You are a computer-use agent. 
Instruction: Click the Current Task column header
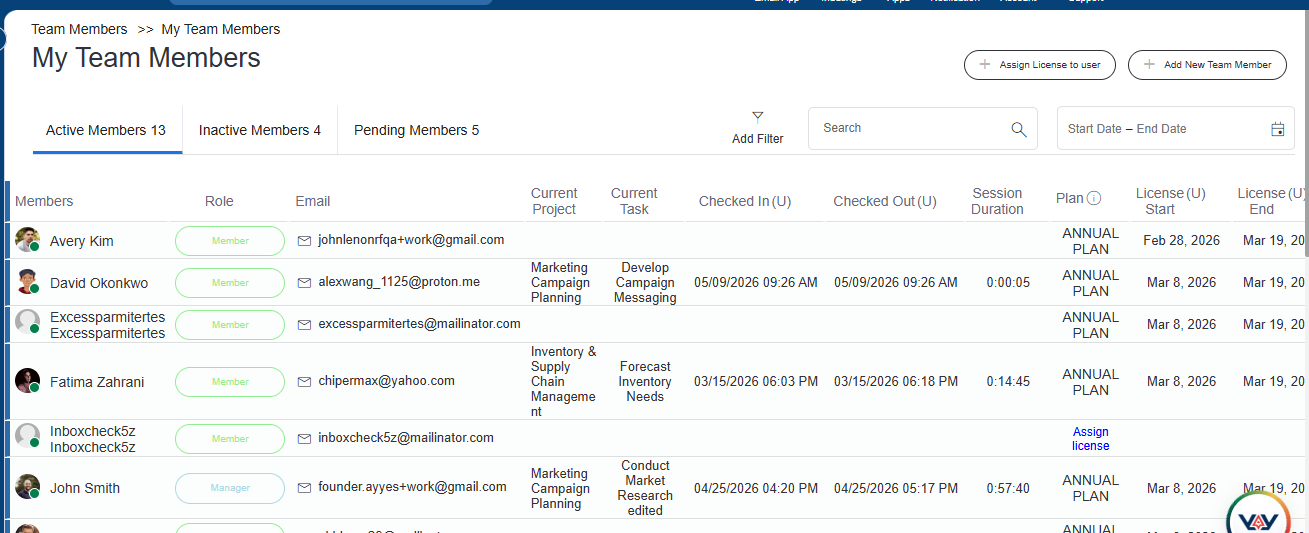[634, 201]
